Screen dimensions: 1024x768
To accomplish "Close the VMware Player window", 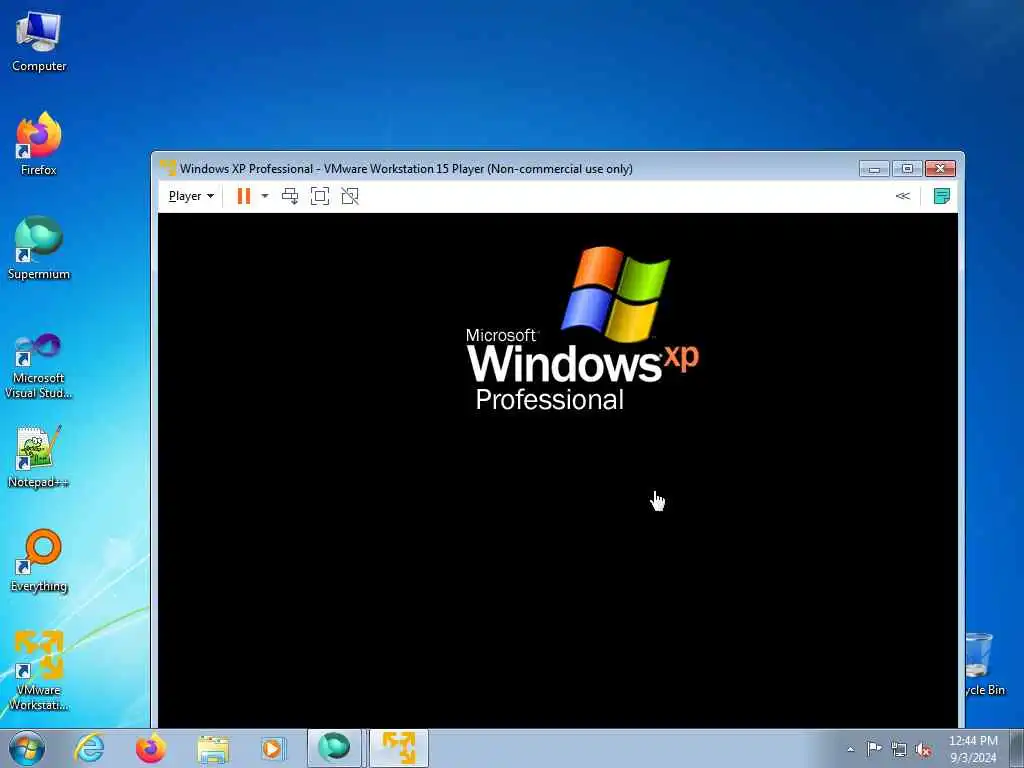I will coord(940,169).
